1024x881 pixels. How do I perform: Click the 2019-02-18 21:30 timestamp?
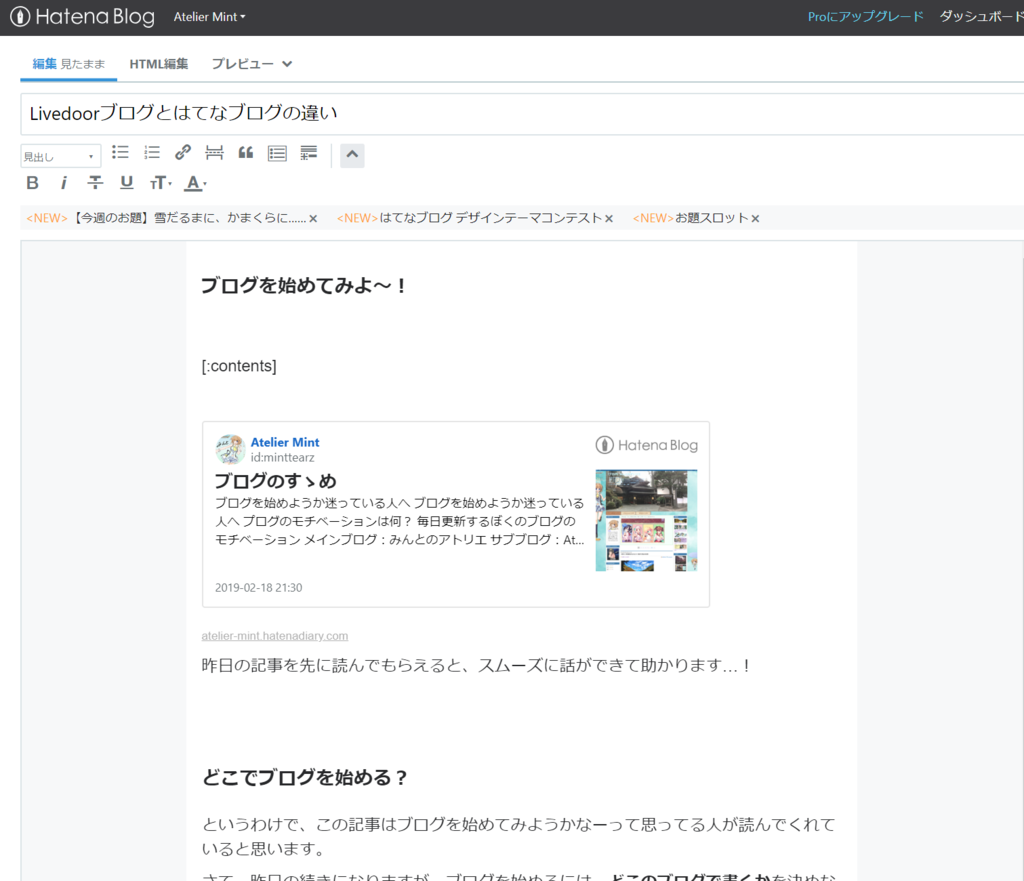tap(259, 588)
